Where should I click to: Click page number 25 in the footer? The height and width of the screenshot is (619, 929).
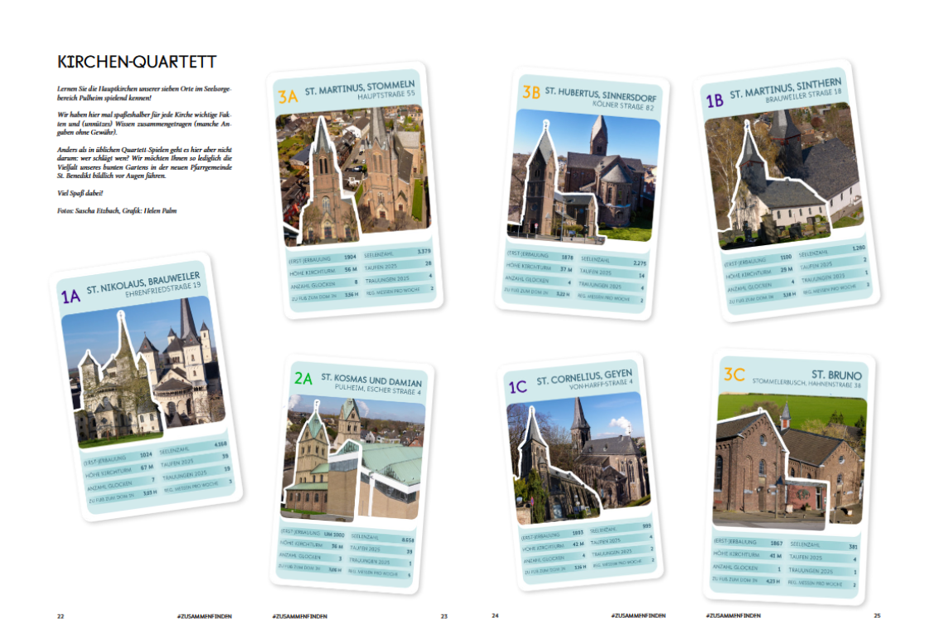(877, 616)
